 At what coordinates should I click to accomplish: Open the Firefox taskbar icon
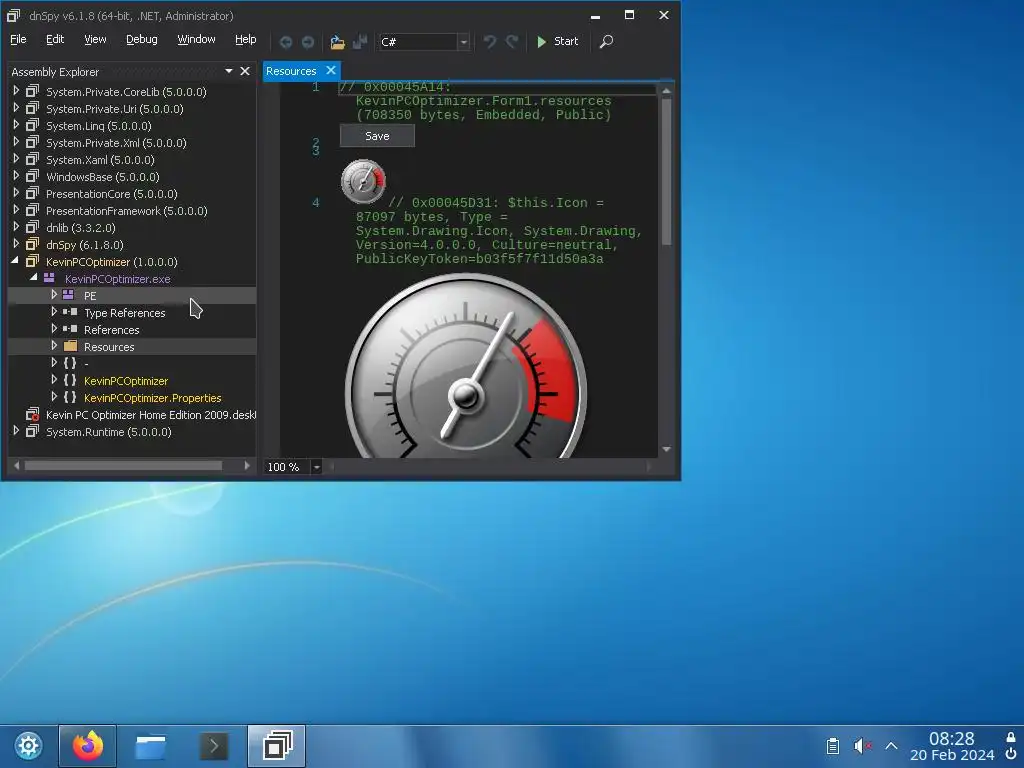tap(88, 746)
